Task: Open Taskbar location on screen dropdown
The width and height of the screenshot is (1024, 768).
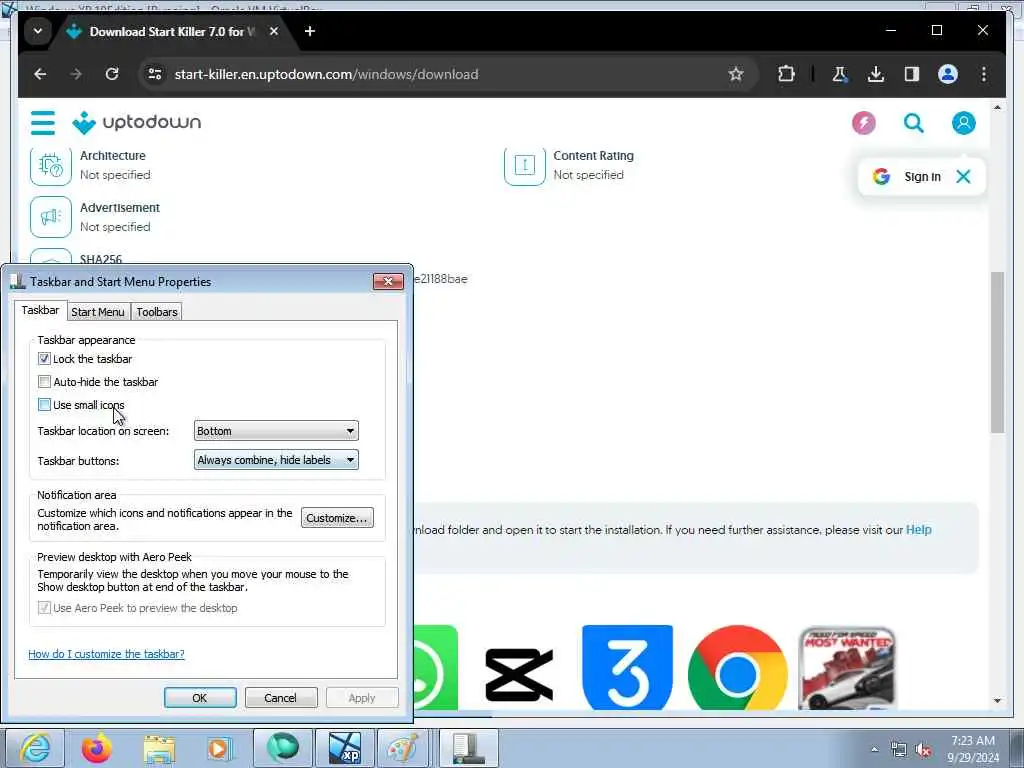Action: pos(276,431)
